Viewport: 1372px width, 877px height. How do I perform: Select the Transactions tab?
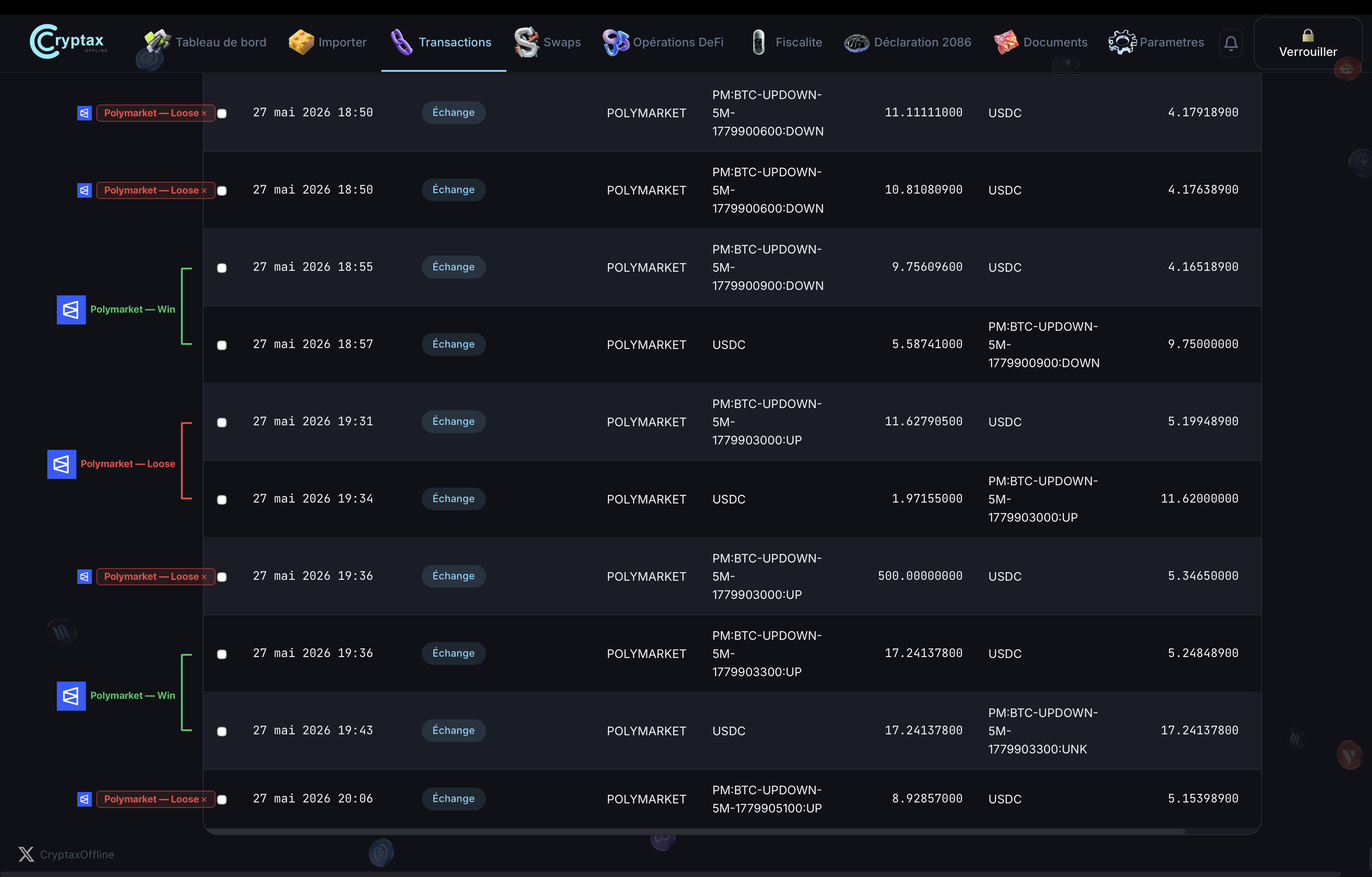point(443,42)
